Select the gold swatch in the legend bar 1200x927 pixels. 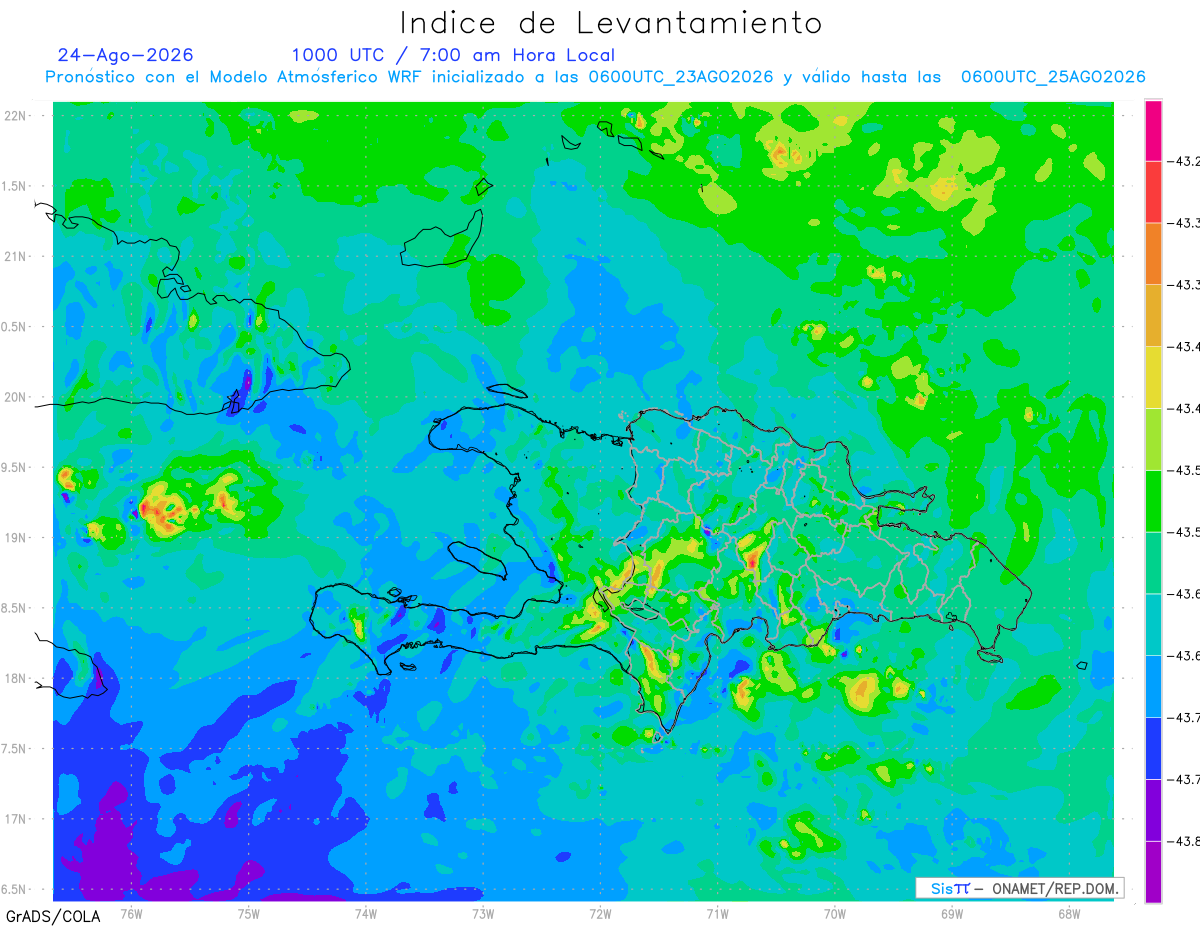click(x=1153, y=316)
